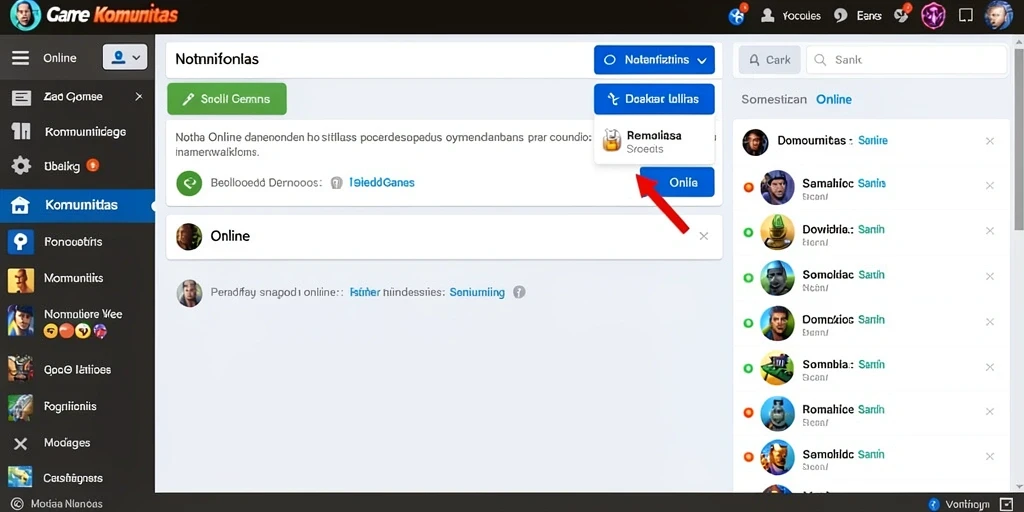The height and width of the screenshot is (512, 1024).
Task: Open Nomotiere Wee sidebar entry
Action: point(83,314)
